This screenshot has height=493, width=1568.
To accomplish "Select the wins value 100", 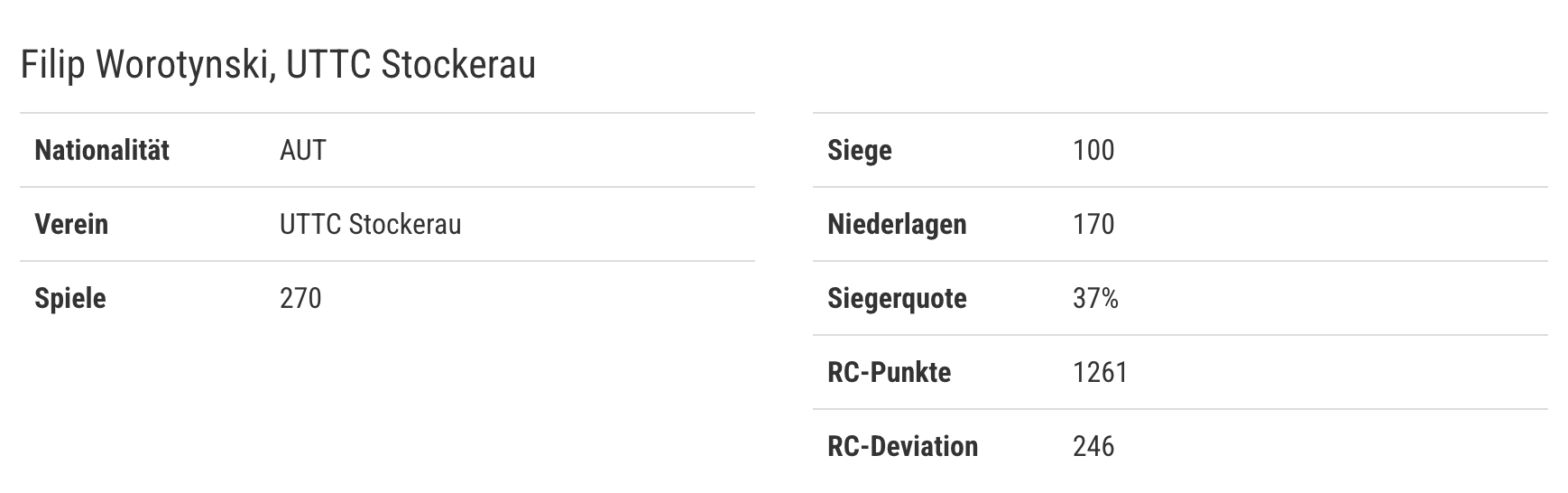I will coord(1093,150).
